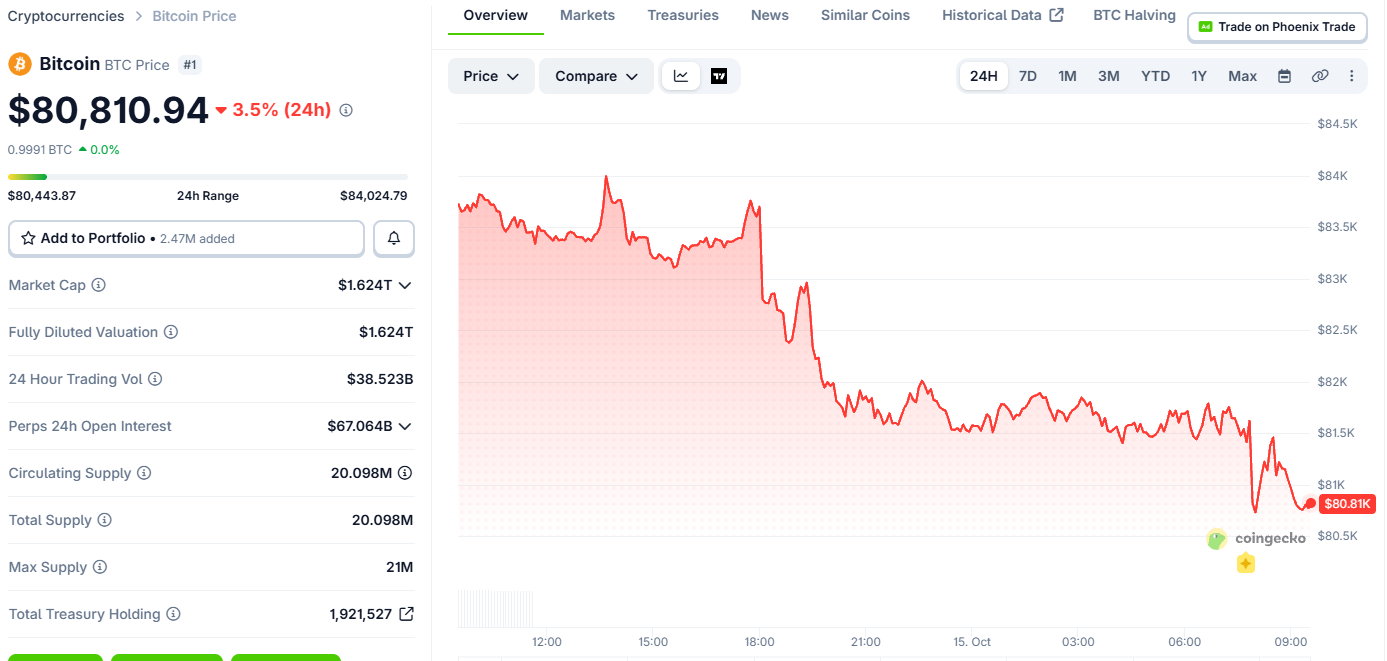Select the line chart view icon
1387x661 pixels.
point(681,76)
